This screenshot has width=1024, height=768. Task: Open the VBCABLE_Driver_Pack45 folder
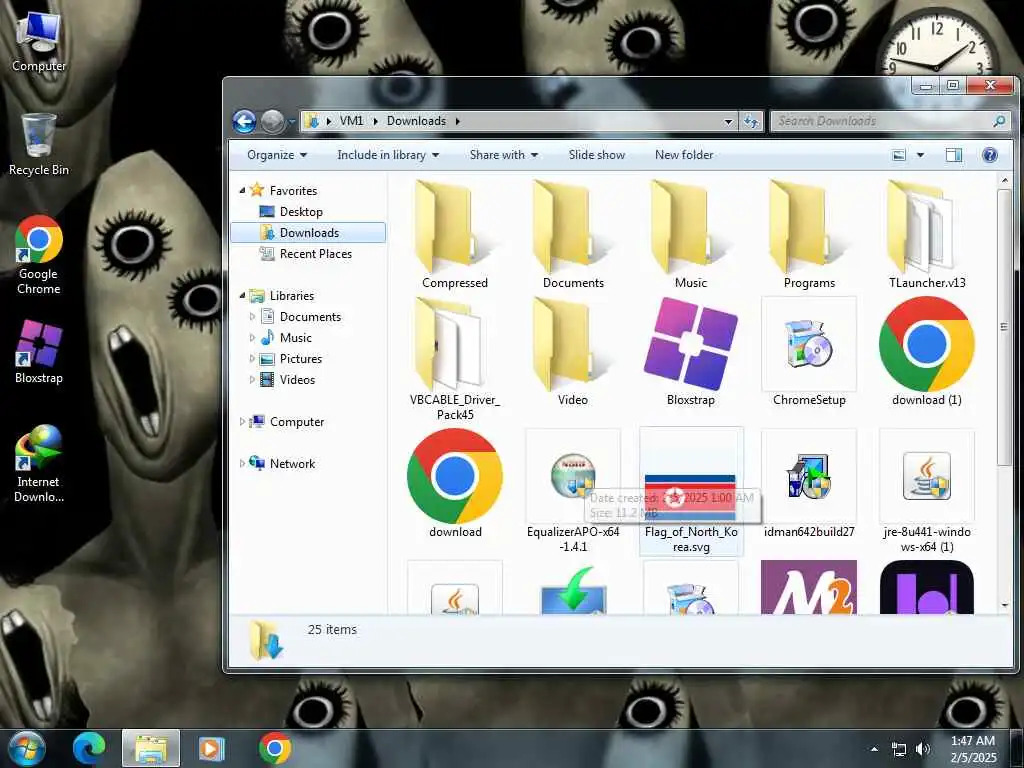tap(455, 358)
